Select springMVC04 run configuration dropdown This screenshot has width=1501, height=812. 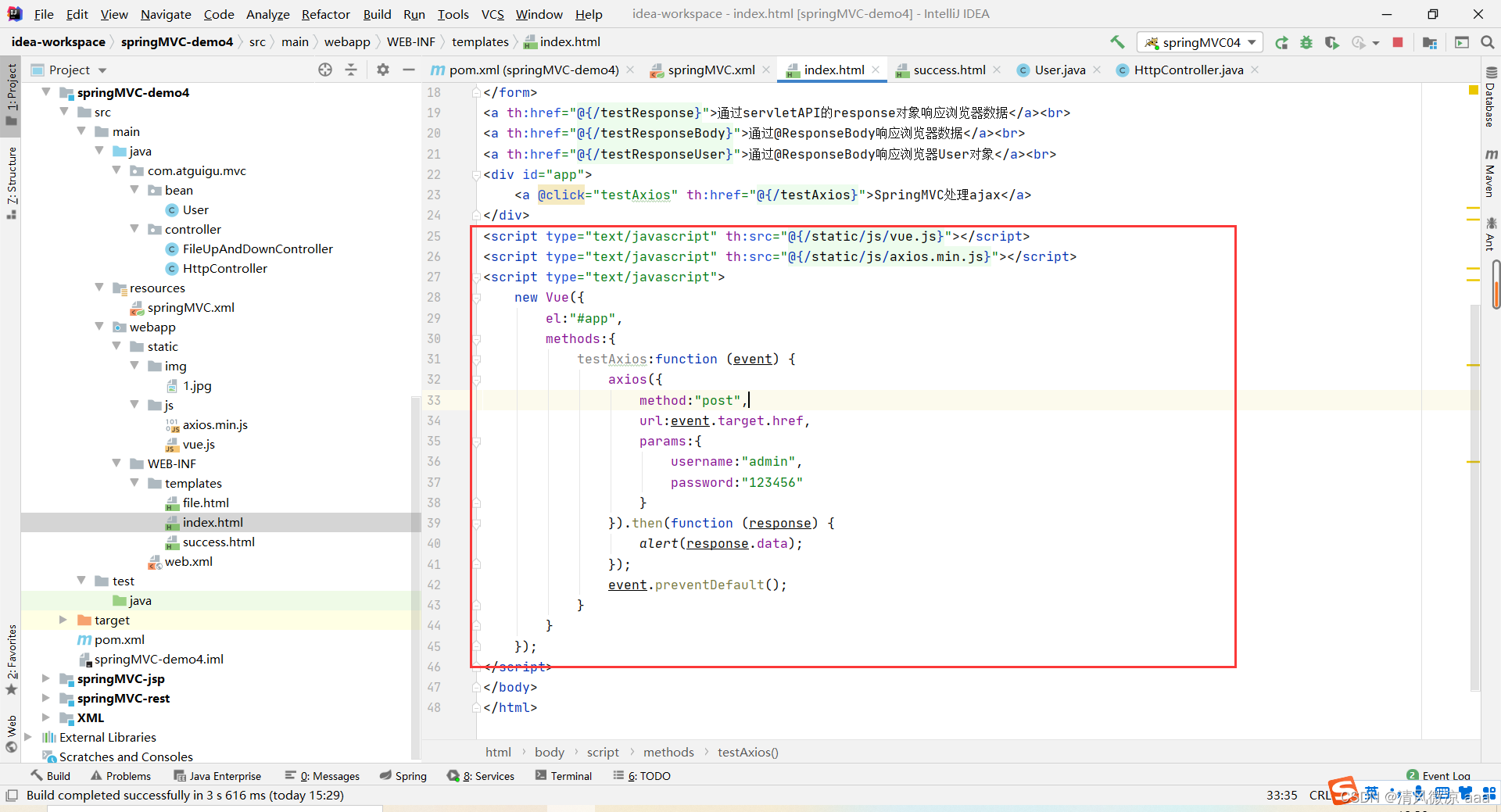1199,42
